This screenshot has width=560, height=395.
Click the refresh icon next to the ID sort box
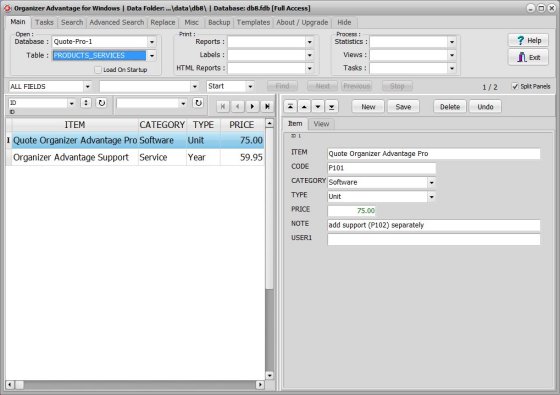click(x=102, y=103)
